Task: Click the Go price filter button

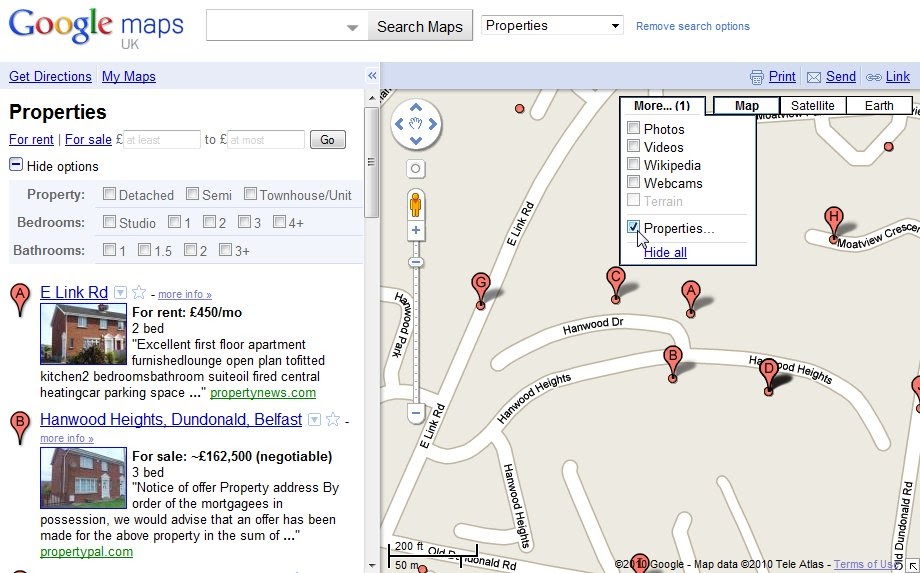Action: 327,140
